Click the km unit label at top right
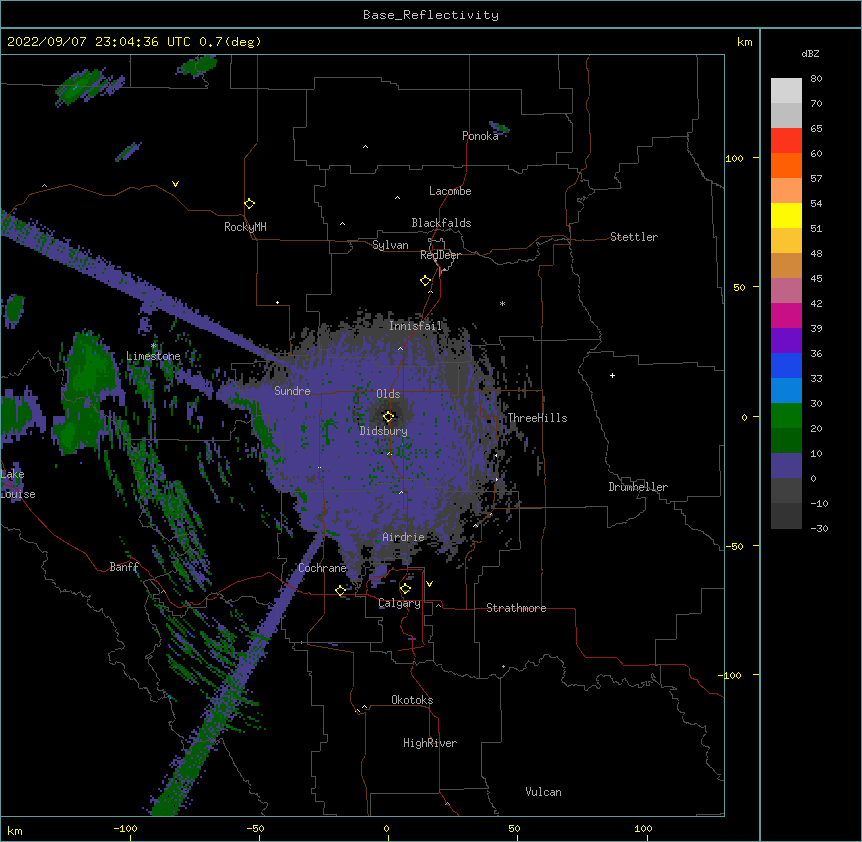The height and width of the screenshot is (842, 862). [745, 42]
